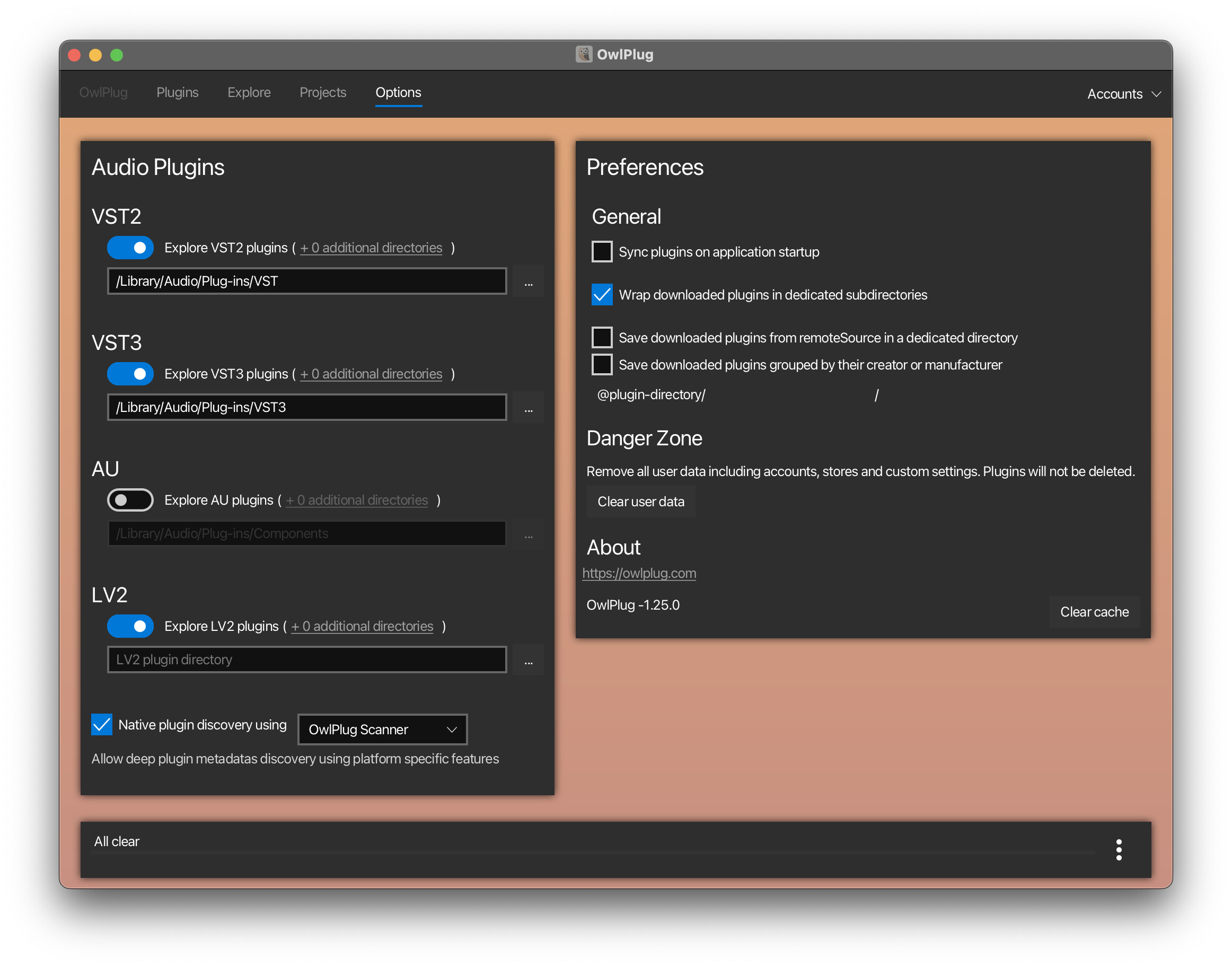This screenshot has width=1232, height=967.
Task: Click the VST2 directory browse ellipsis button
Action: 527,282
